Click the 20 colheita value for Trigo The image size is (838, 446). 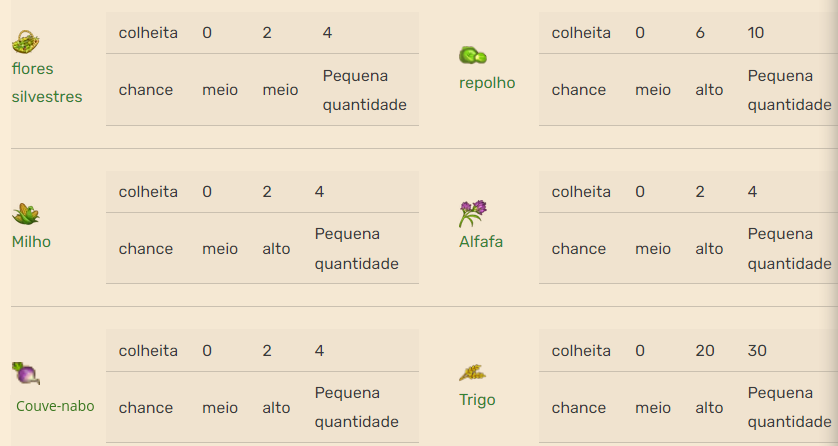pyautogui.click(x=705, y=350)
